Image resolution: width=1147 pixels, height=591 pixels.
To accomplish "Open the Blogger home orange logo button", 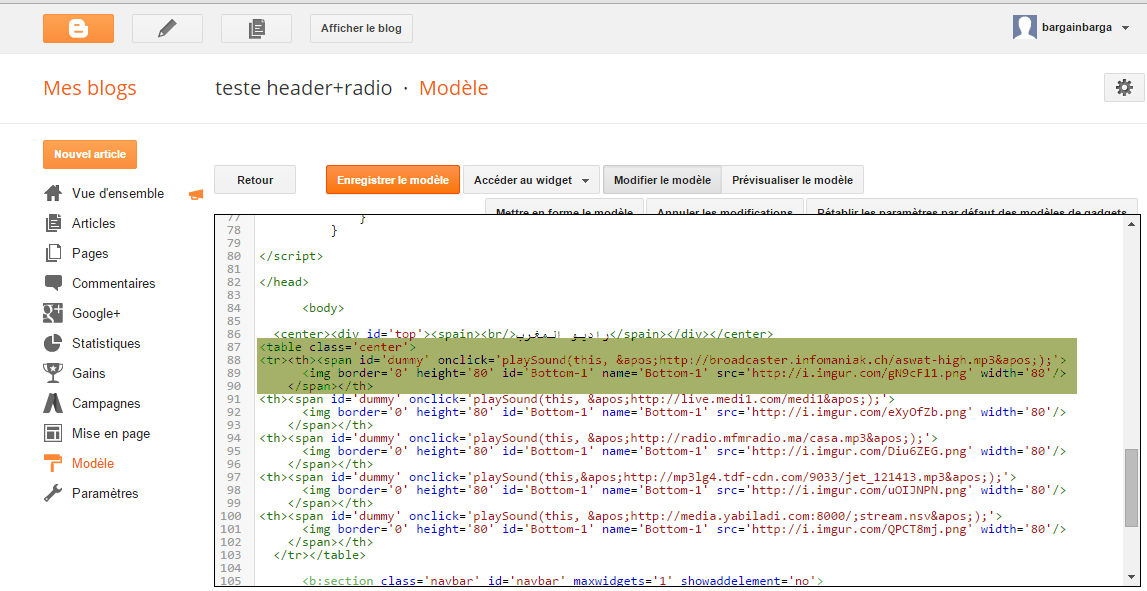I will (78, 29).
